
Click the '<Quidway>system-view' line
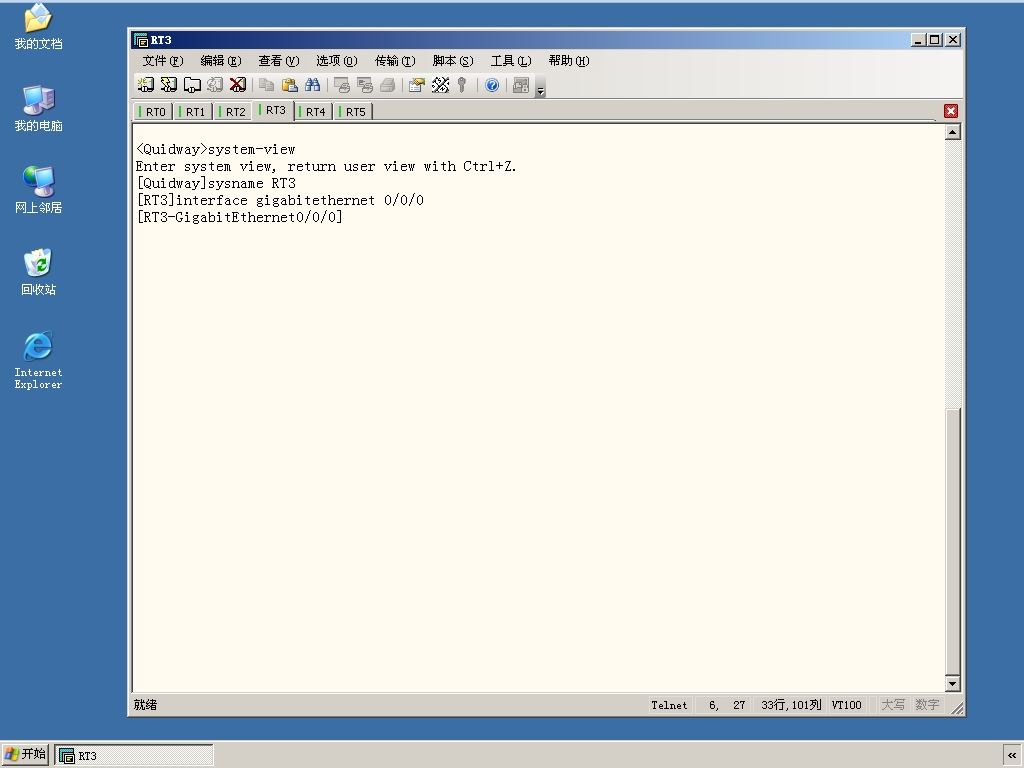[216, 149]
